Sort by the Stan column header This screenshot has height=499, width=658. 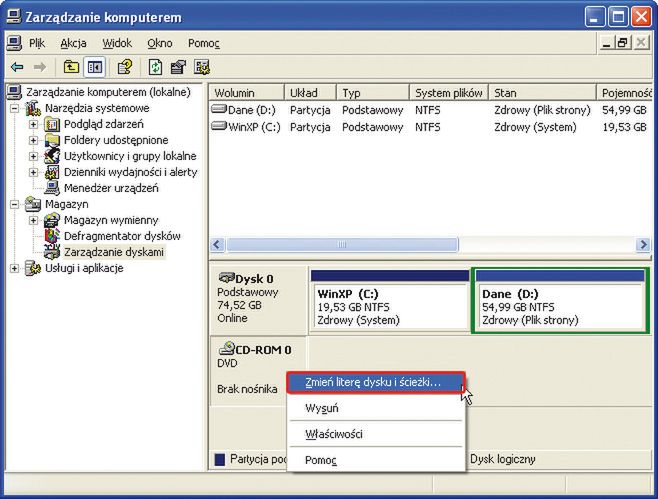[x=543, y=93]
